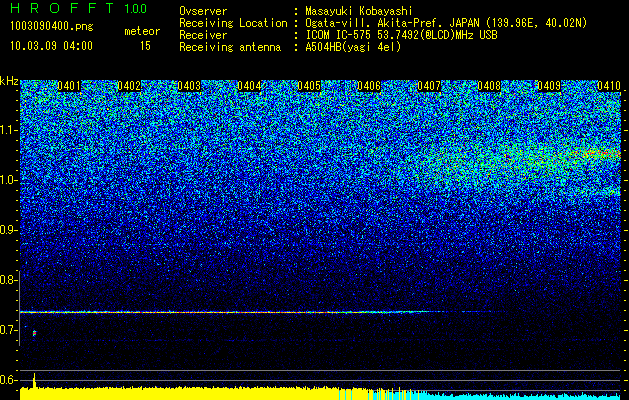Click the Receiving Location label
629x400 pixels.
[233, 23]
